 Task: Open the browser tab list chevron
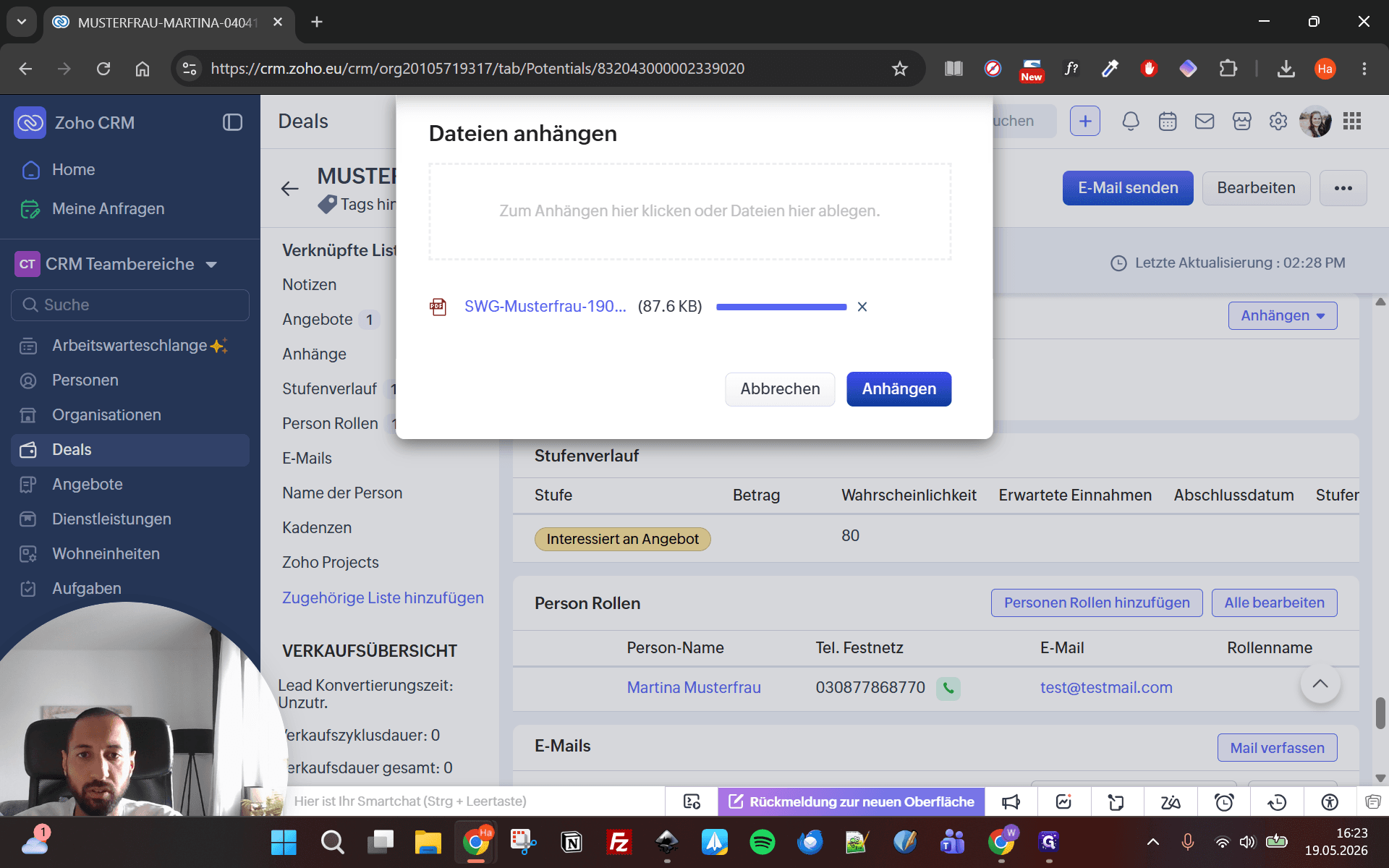coord(22,22)
